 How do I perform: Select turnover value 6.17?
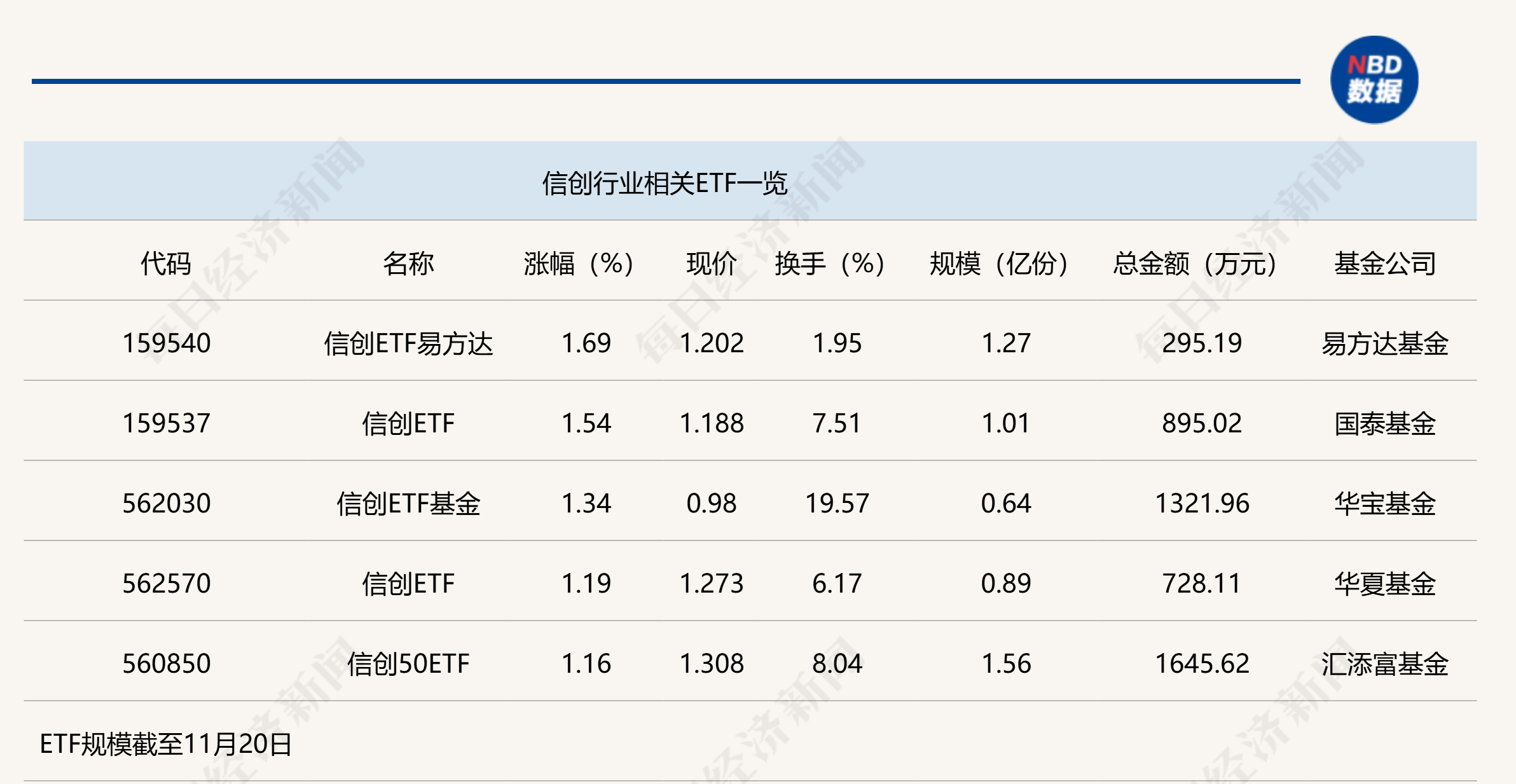pyautogui.click(x=837, y=584)
